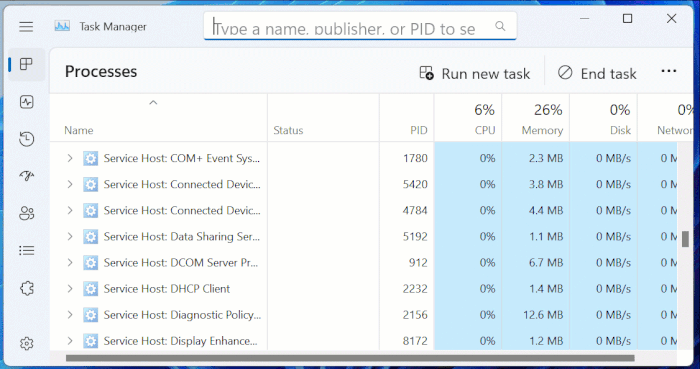Open the hamburger navigation menu
Image resolution: width=700 pixels, height=369 pixels.
[26, 27]
